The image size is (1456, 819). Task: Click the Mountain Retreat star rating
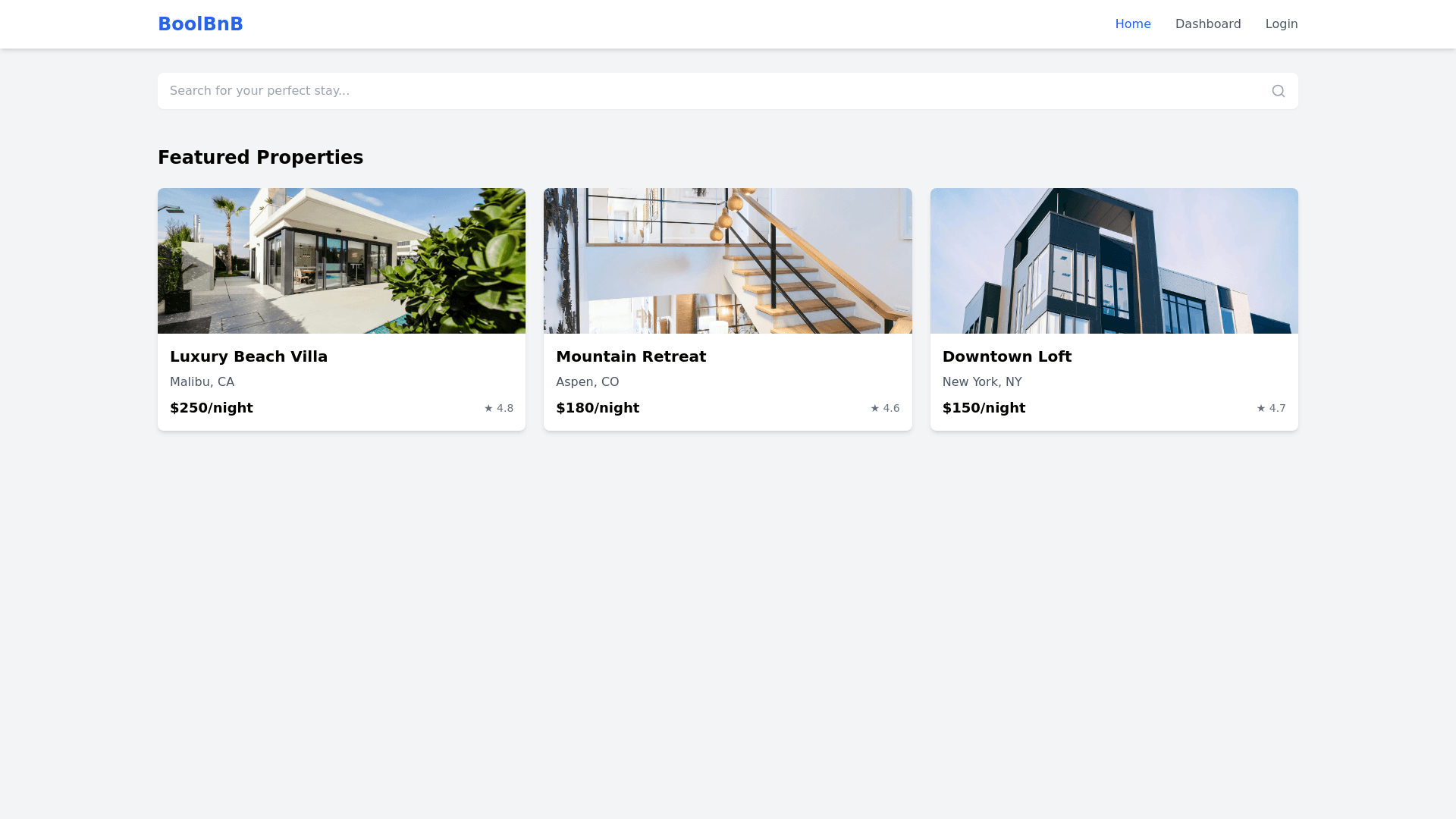coord(885,408)
